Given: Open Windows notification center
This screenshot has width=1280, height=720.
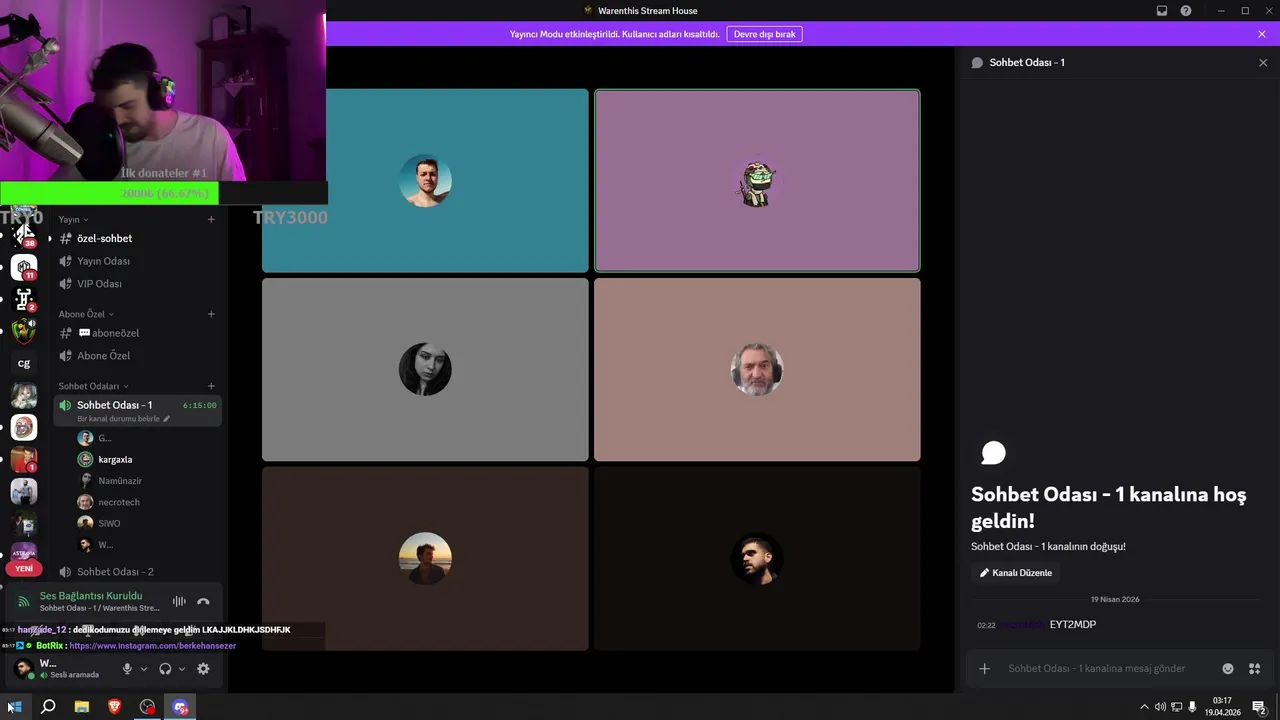Looking at the screenshot, I should (x=1259, y=707).
